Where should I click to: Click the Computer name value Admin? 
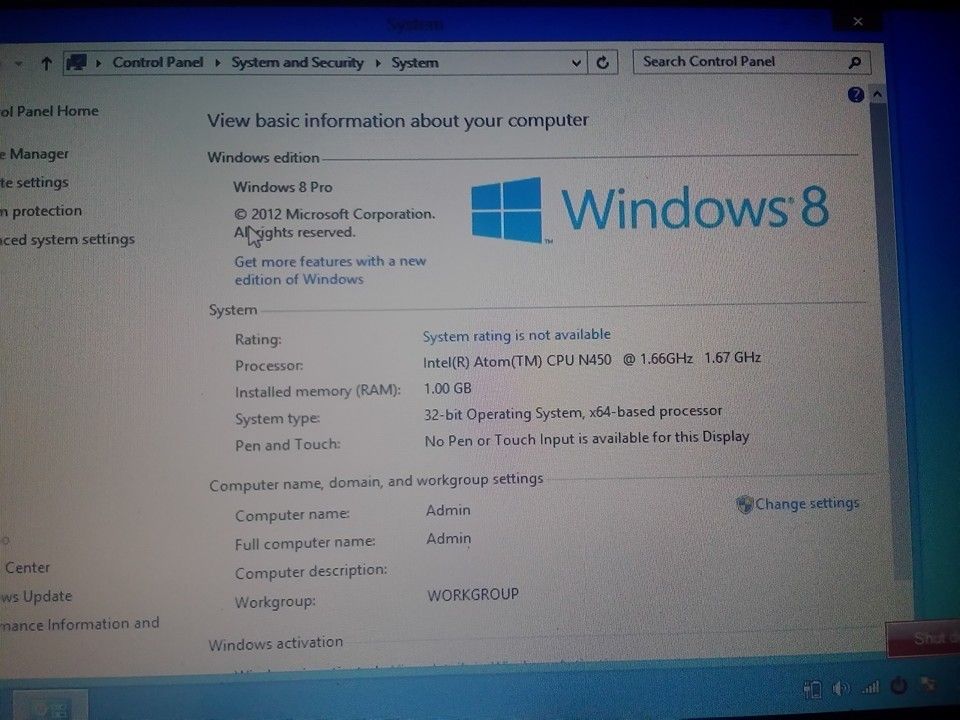click(448, 510)
